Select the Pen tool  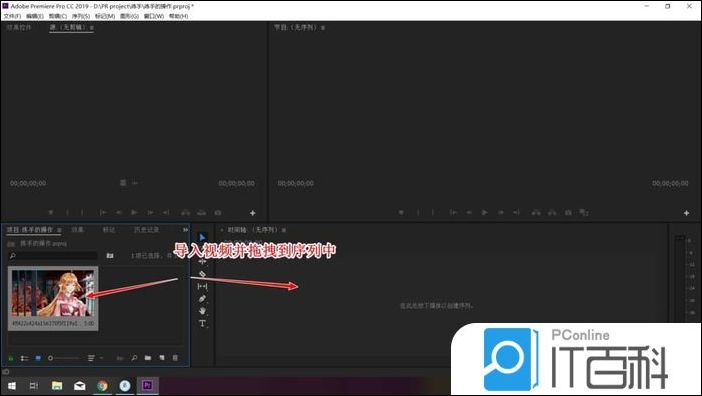coord(202,298)
